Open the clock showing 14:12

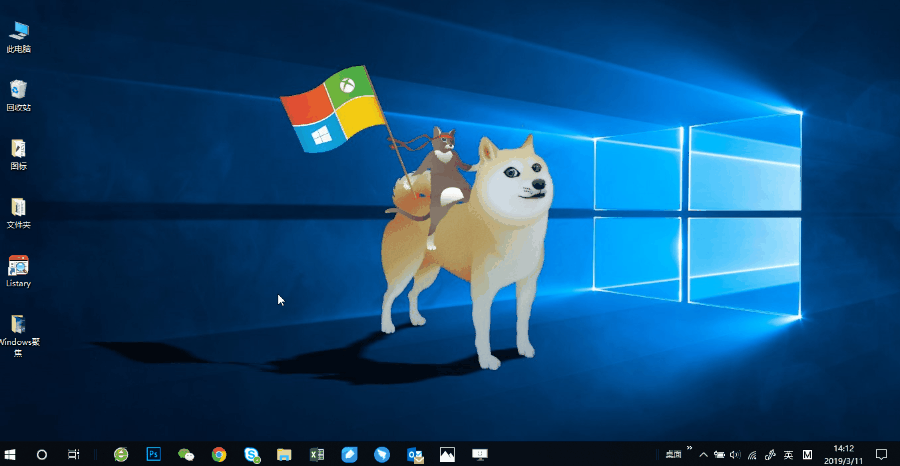click(x=844, y=455)
